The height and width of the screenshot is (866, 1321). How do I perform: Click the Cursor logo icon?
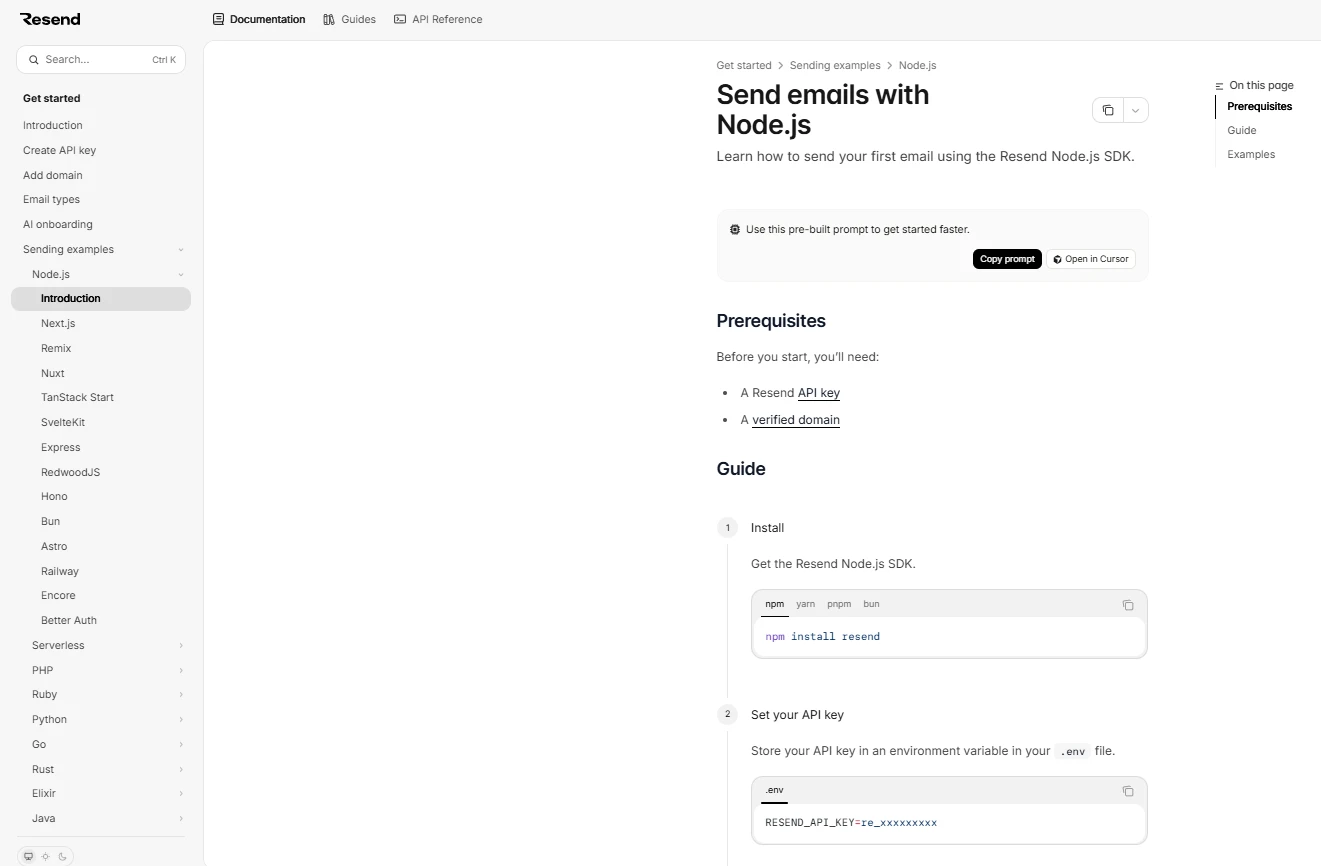point(1057,259)
